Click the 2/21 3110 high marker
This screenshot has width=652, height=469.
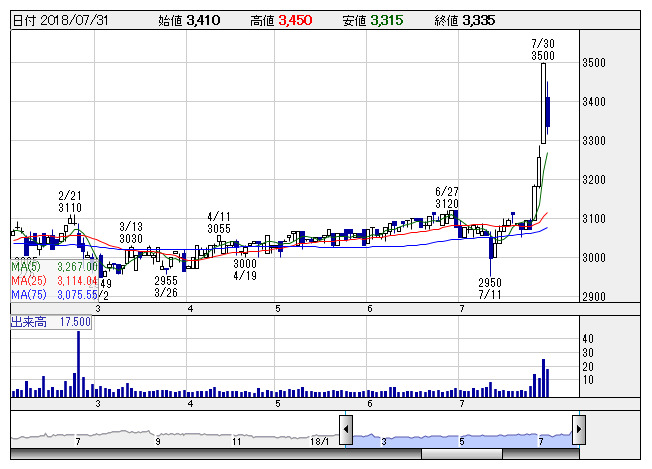pos(70,201)
